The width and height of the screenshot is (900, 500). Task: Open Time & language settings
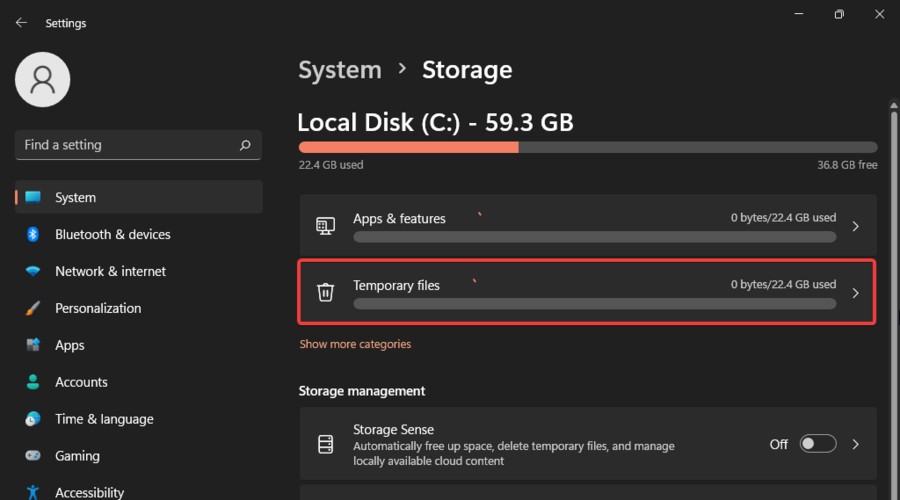104,419
